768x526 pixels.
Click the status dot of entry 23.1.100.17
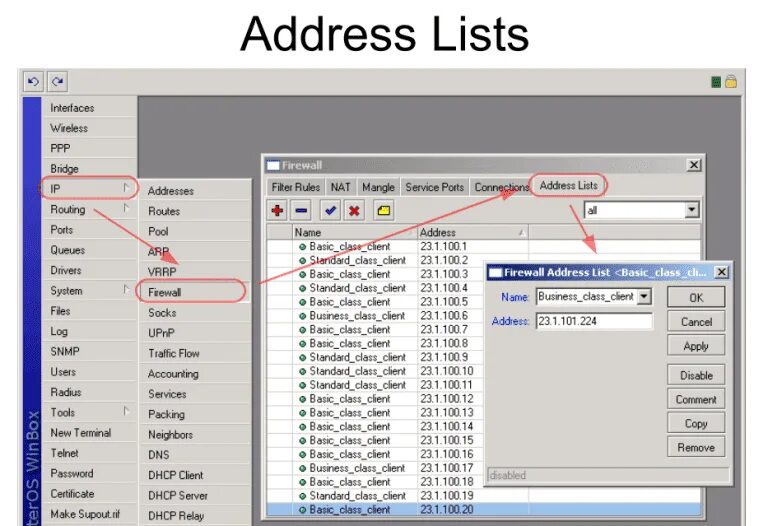click(303, 469)
